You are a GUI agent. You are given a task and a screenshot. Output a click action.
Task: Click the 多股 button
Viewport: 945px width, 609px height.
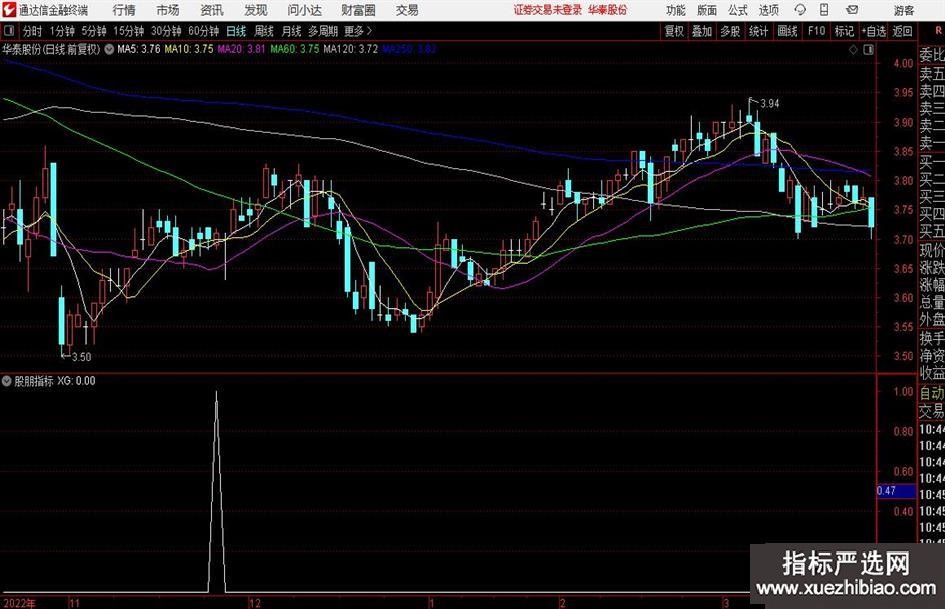730,31
